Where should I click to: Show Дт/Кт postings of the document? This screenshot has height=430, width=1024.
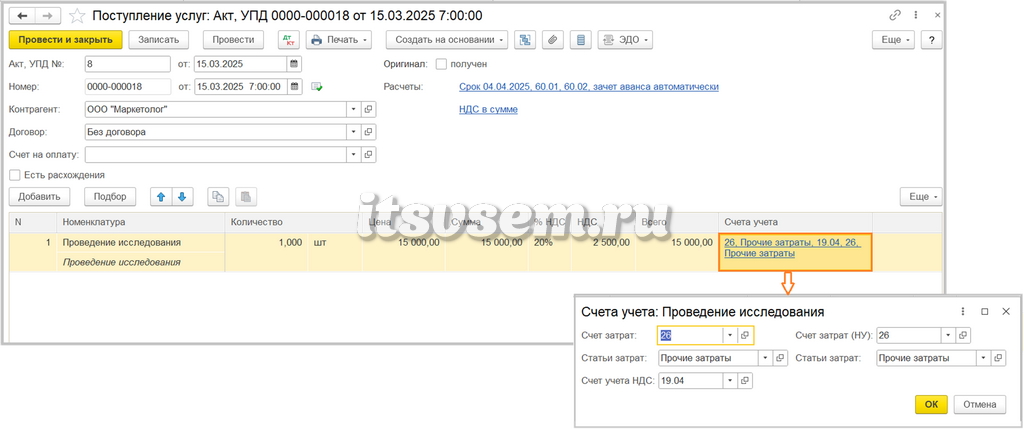tap(289, 40)
